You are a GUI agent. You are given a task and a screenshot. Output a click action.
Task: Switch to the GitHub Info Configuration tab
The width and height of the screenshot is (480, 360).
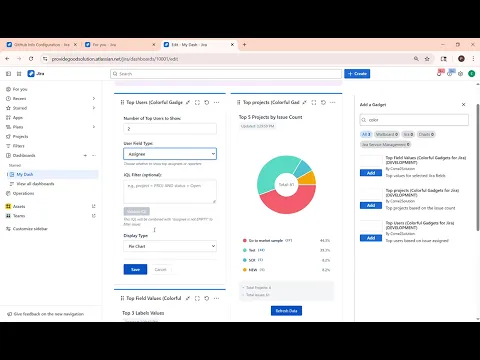42,45
